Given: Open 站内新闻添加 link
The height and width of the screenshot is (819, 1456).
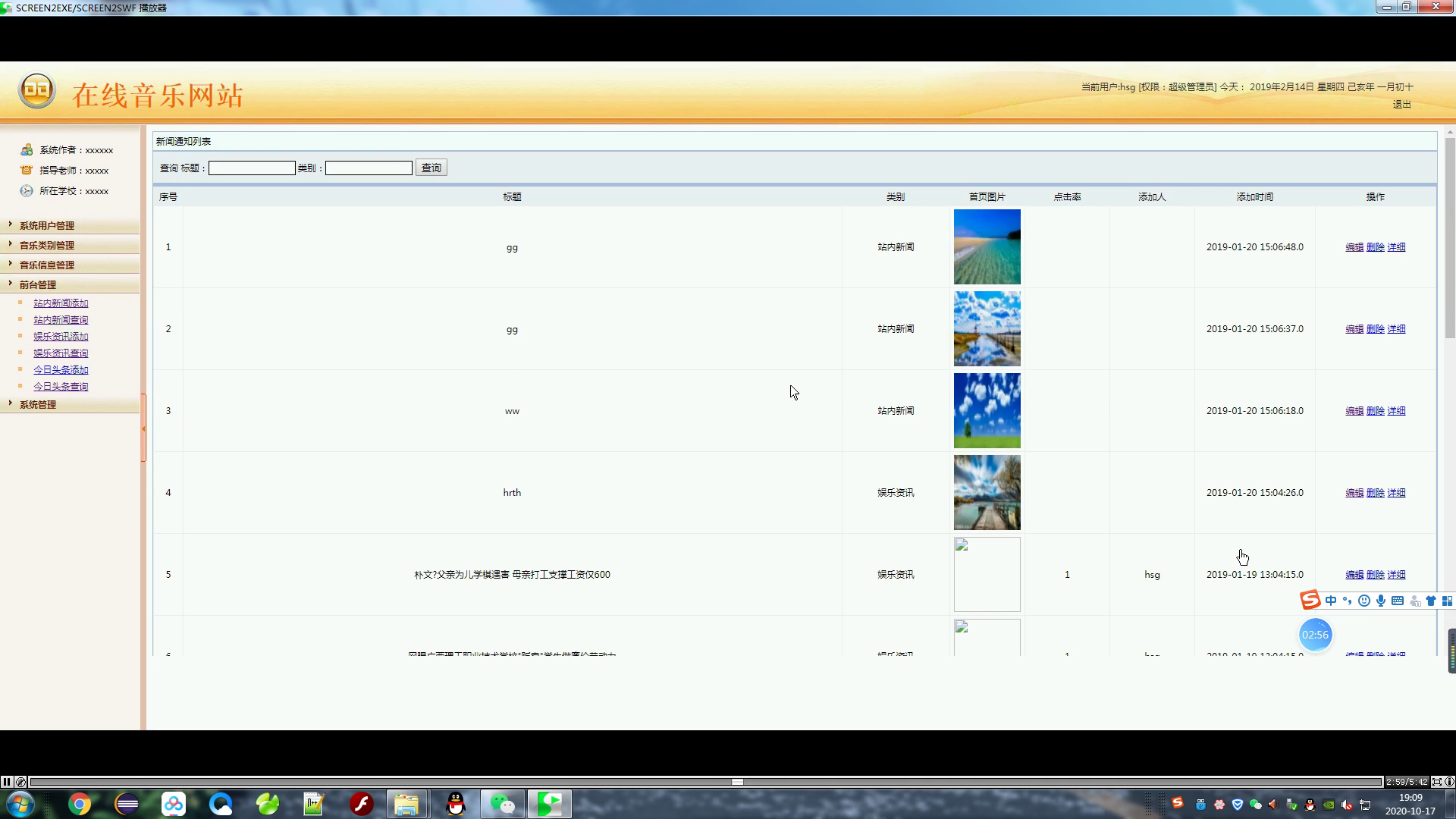Looking at the screenshot, I should point(61,303).
